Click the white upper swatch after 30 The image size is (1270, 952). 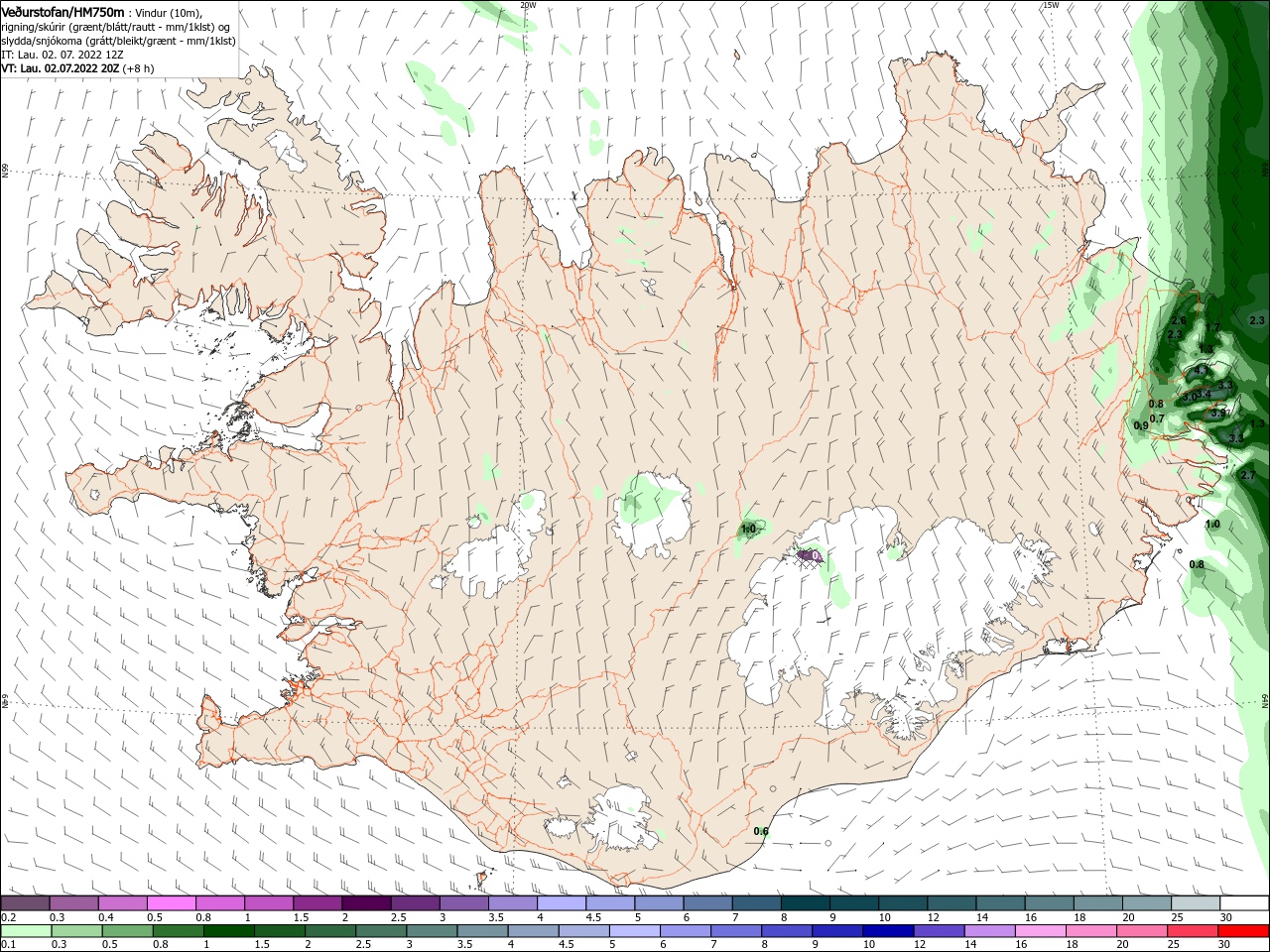click(x=1245, y=903)
